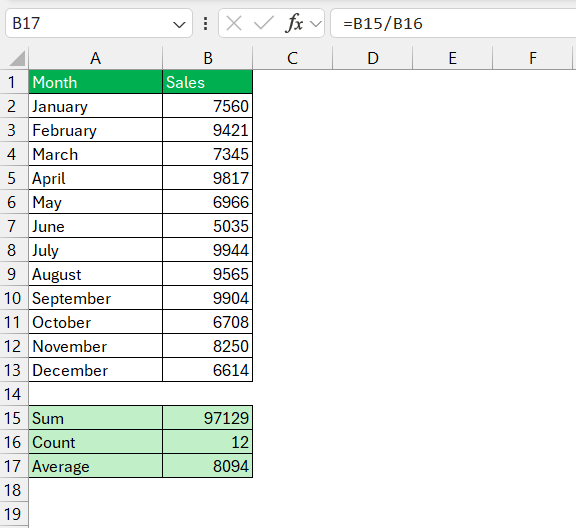Screen dimensions: 576x528
Task: Click the Enter checkmark icon in formula bar
Action: [263, 24]
